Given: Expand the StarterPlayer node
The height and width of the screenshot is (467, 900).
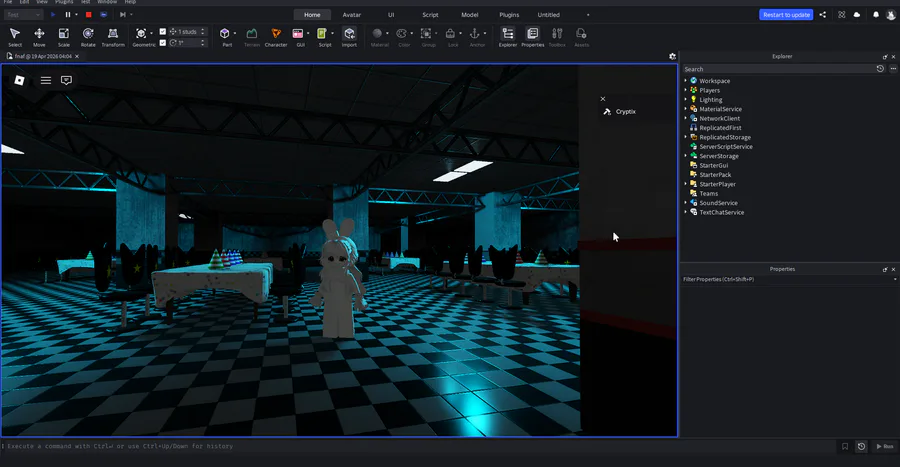Looking at the screenshot, I should pyautogui.click(x=685, y=184).
